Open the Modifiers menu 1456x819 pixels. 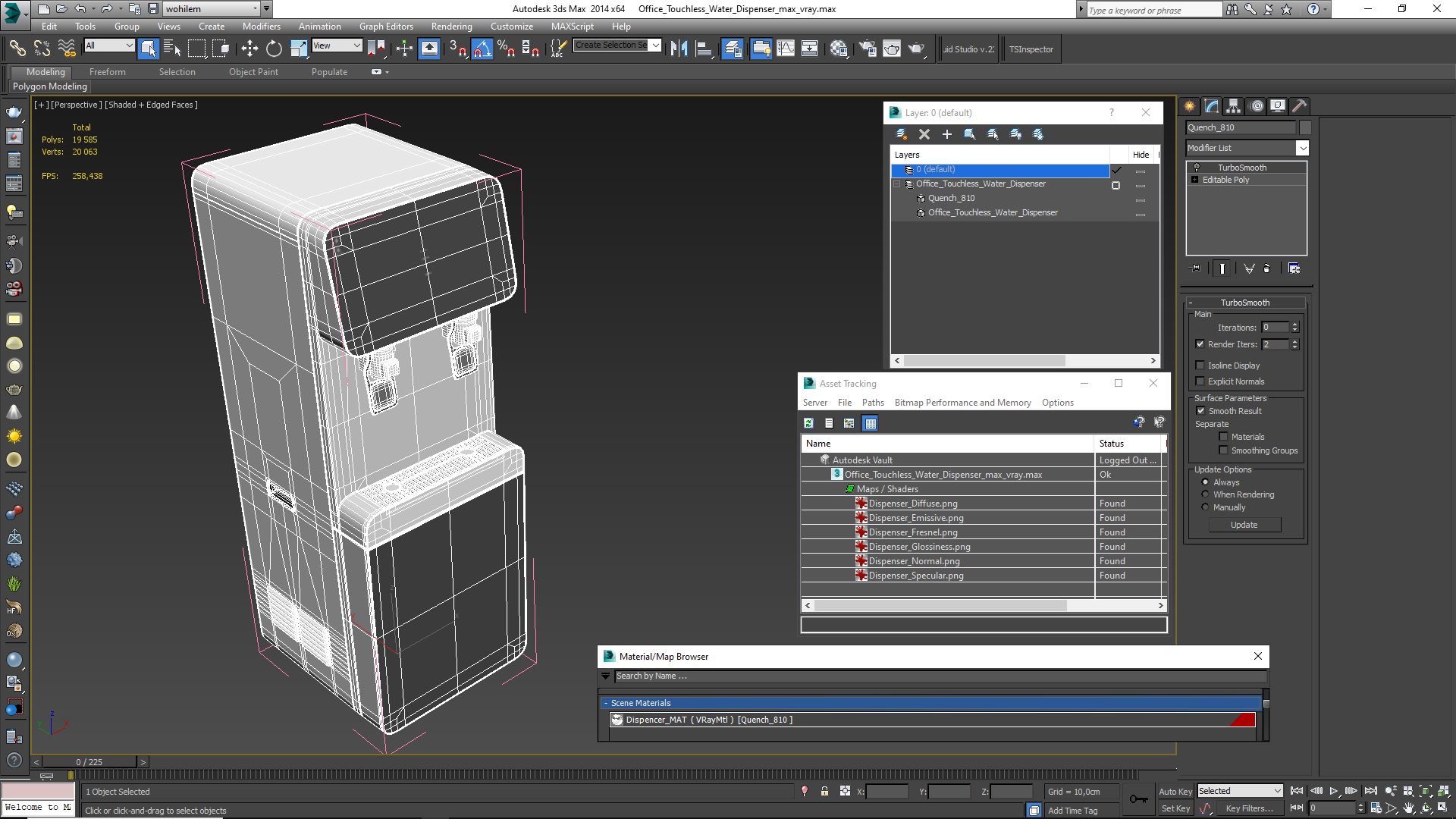(261, 26)
